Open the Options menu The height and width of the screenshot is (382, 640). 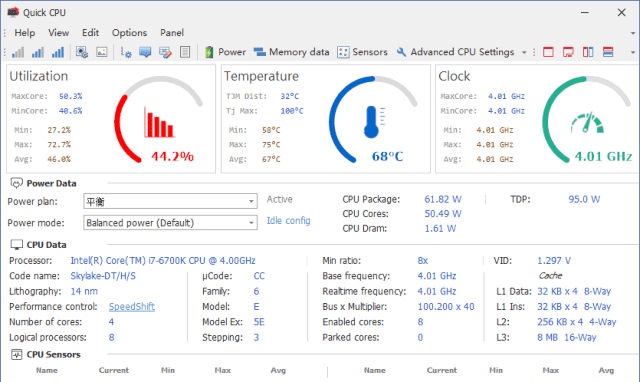[x=129, y=33]
